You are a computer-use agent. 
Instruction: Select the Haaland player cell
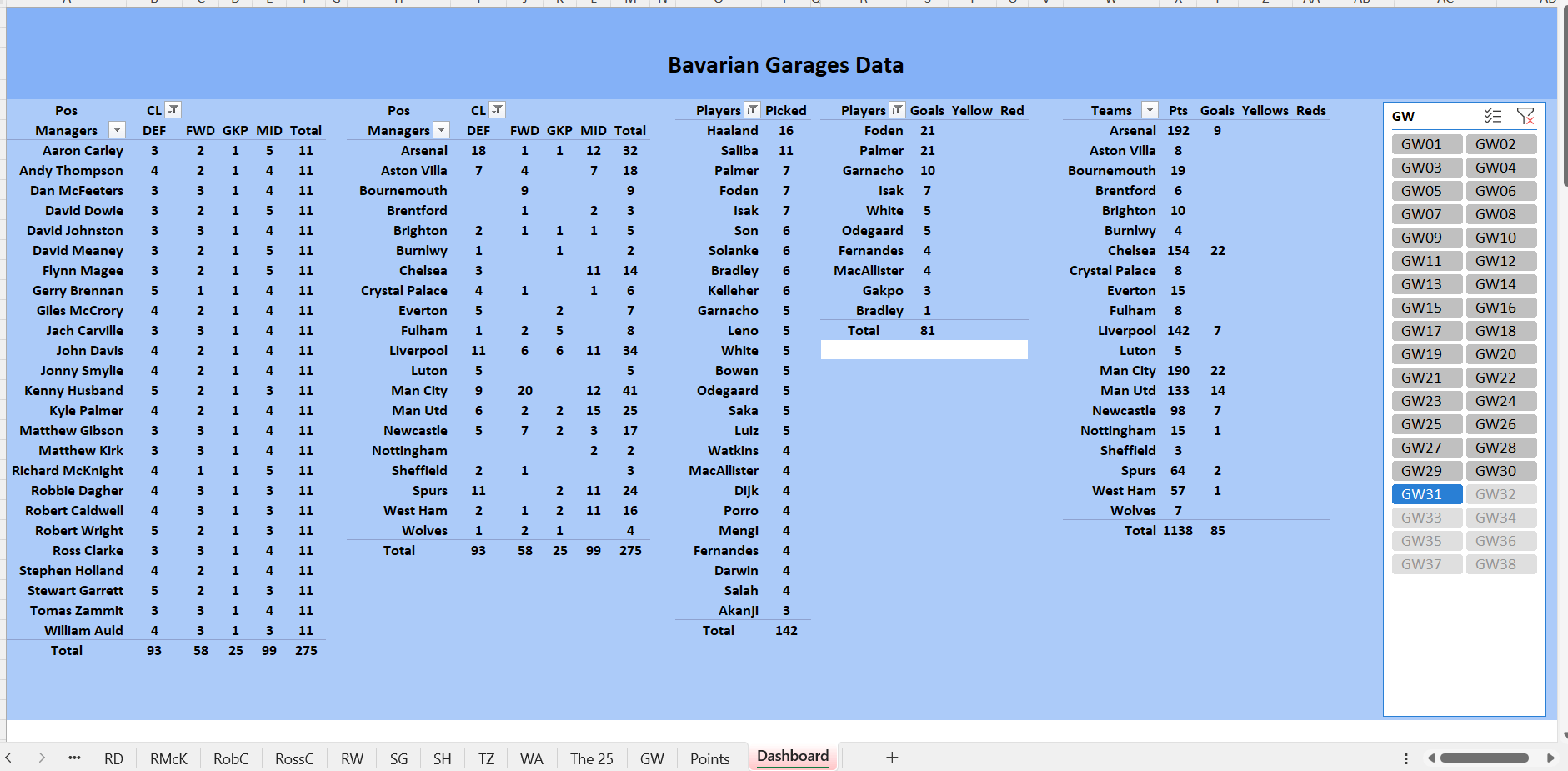point(733,131)
